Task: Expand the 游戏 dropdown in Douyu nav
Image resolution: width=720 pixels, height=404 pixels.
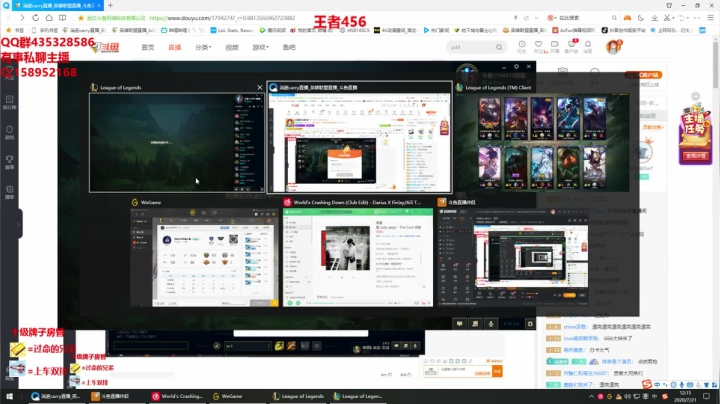Action: [260, 47]
